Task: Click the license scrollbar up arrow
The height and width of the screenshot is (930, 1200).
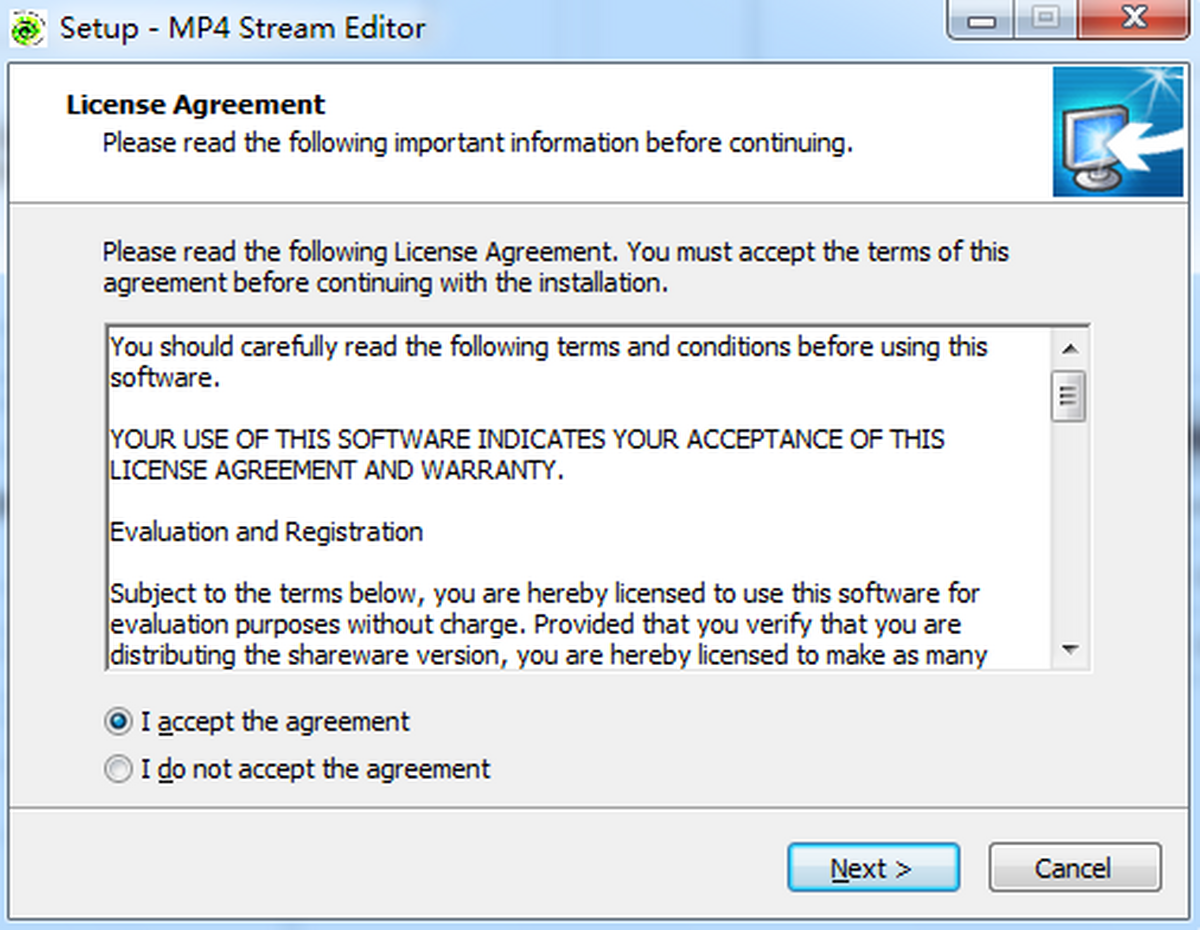Action: point(1069,348)
